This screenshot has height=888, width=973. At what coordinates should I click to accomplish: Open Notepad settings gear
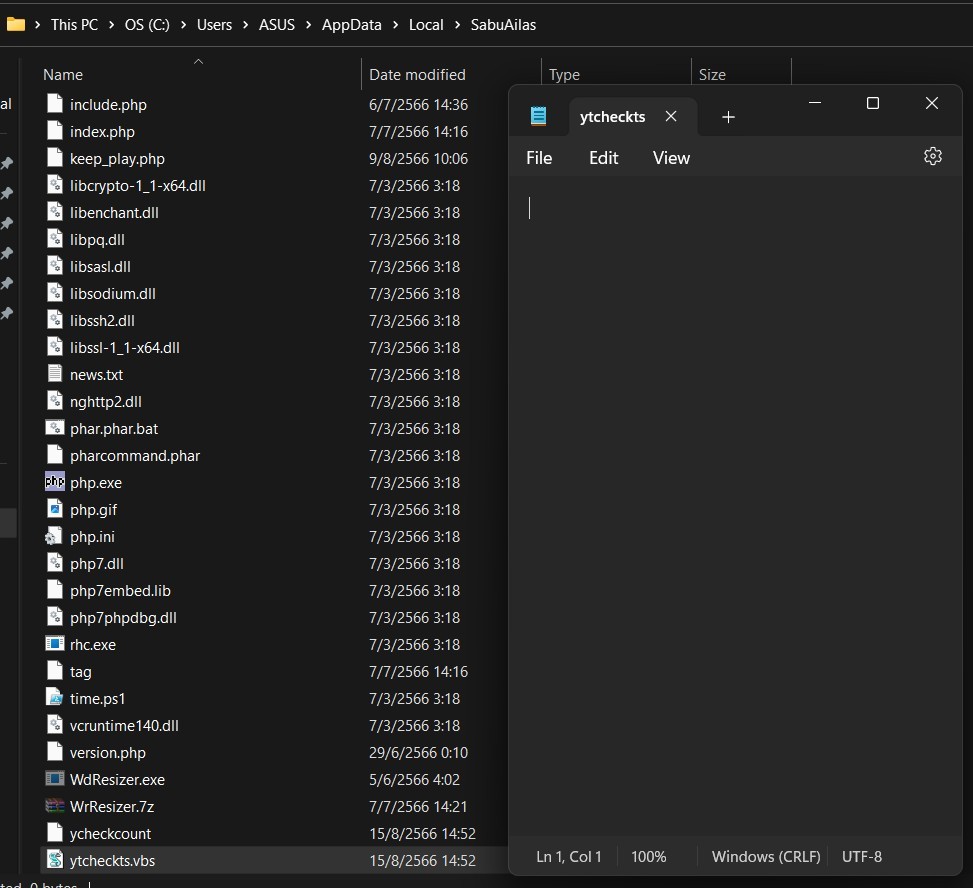pos(933,156)
